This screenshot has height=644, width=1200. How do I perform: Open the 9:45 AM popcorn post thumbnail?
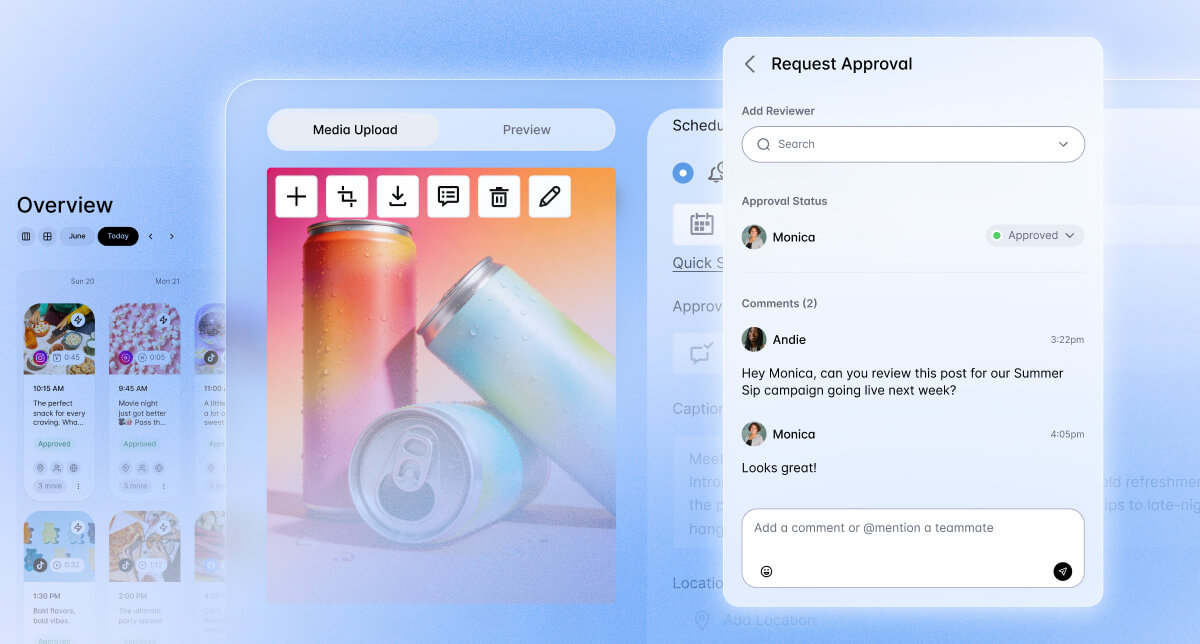(145, 339)
